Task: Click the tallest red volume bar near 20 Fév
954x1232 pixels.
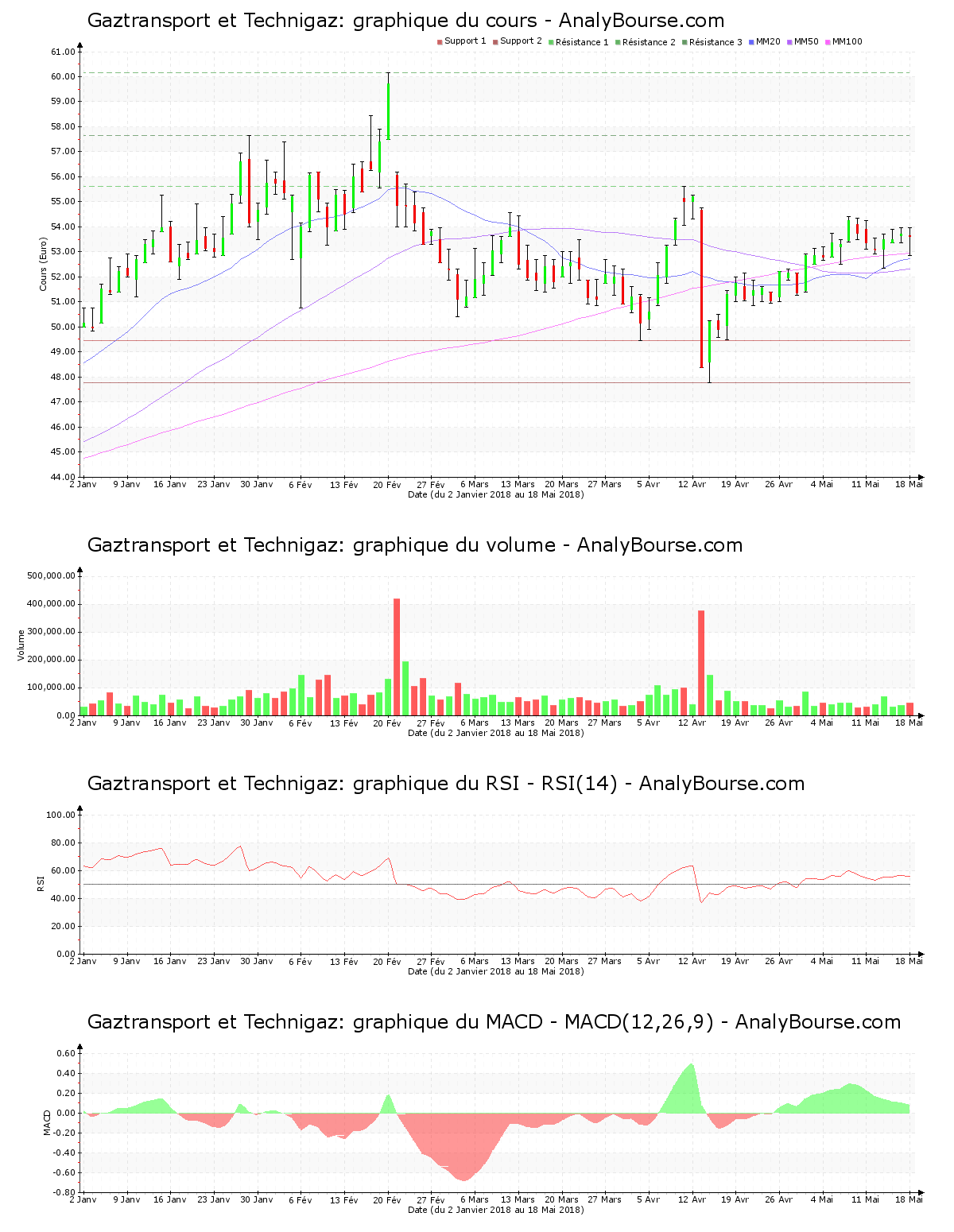Action: click(x=397, y=657)
